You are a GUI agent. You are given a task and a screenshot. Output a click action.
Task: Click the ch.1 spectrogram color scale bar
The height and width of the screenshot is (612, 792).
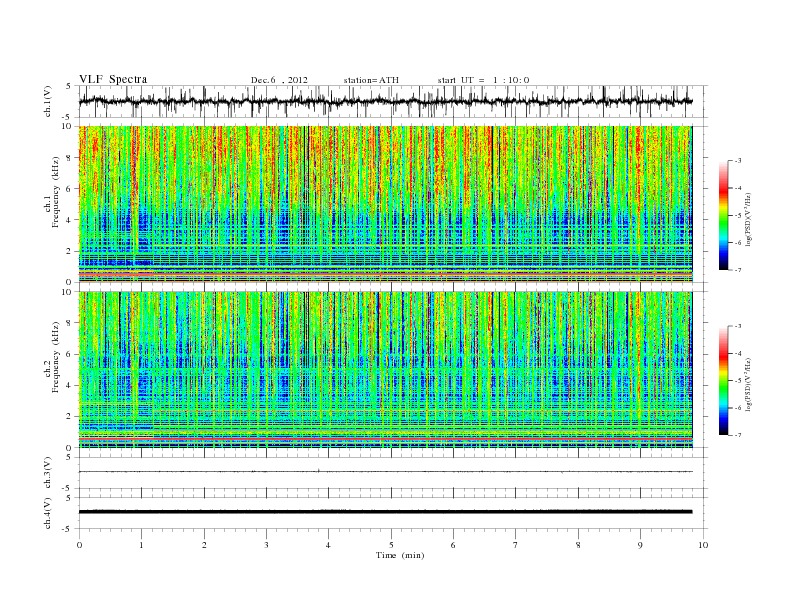click(x=724, y=216)
